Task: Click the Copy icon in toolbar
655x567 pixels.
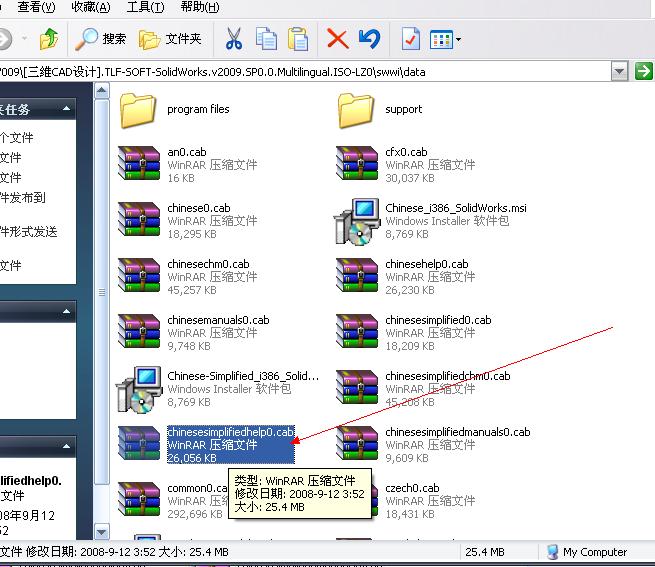Action: pos(266,39)
